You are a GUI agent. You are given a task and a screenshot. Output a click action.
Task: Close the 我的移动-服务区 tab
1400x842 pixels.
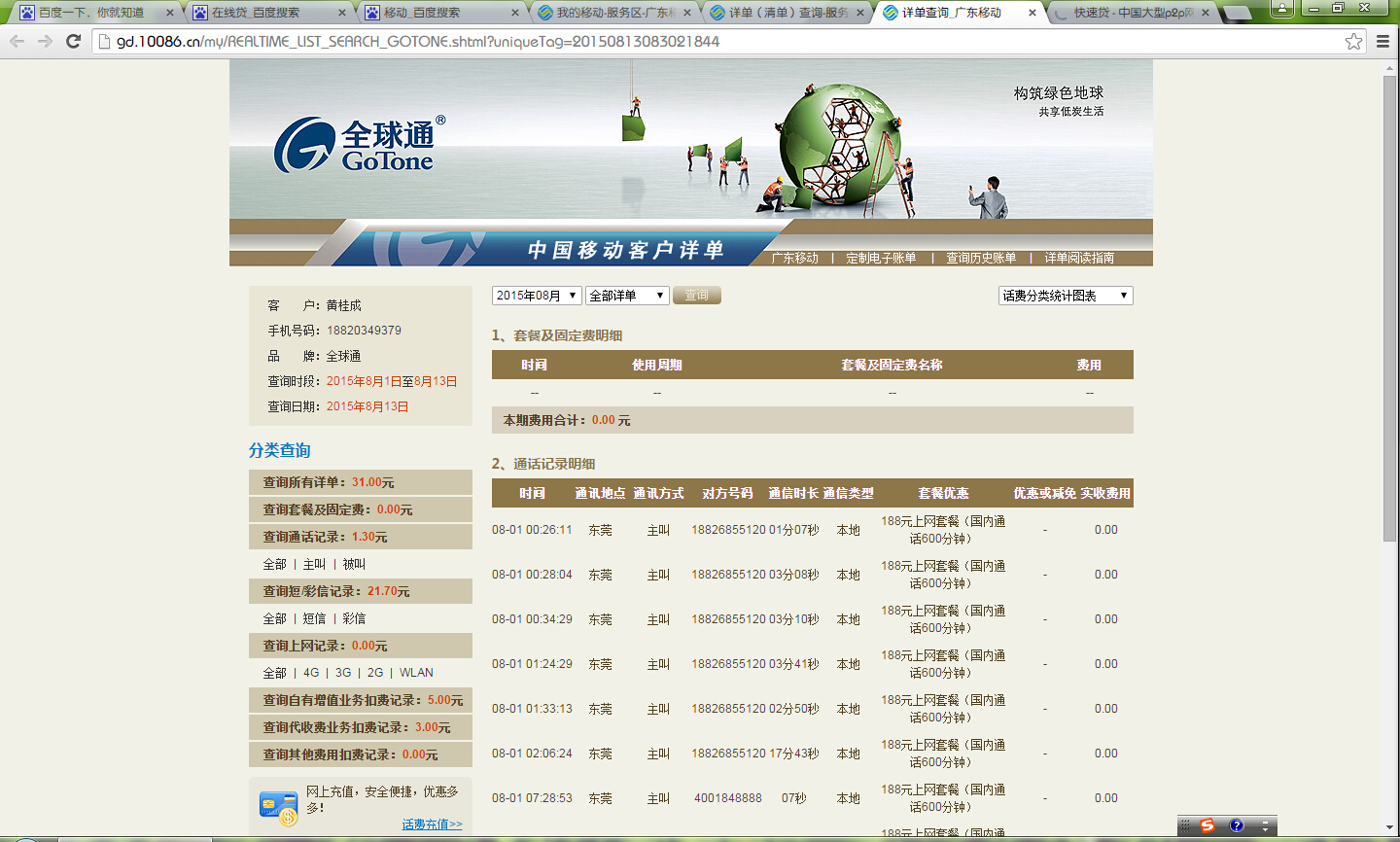click(x=687, y=13)
